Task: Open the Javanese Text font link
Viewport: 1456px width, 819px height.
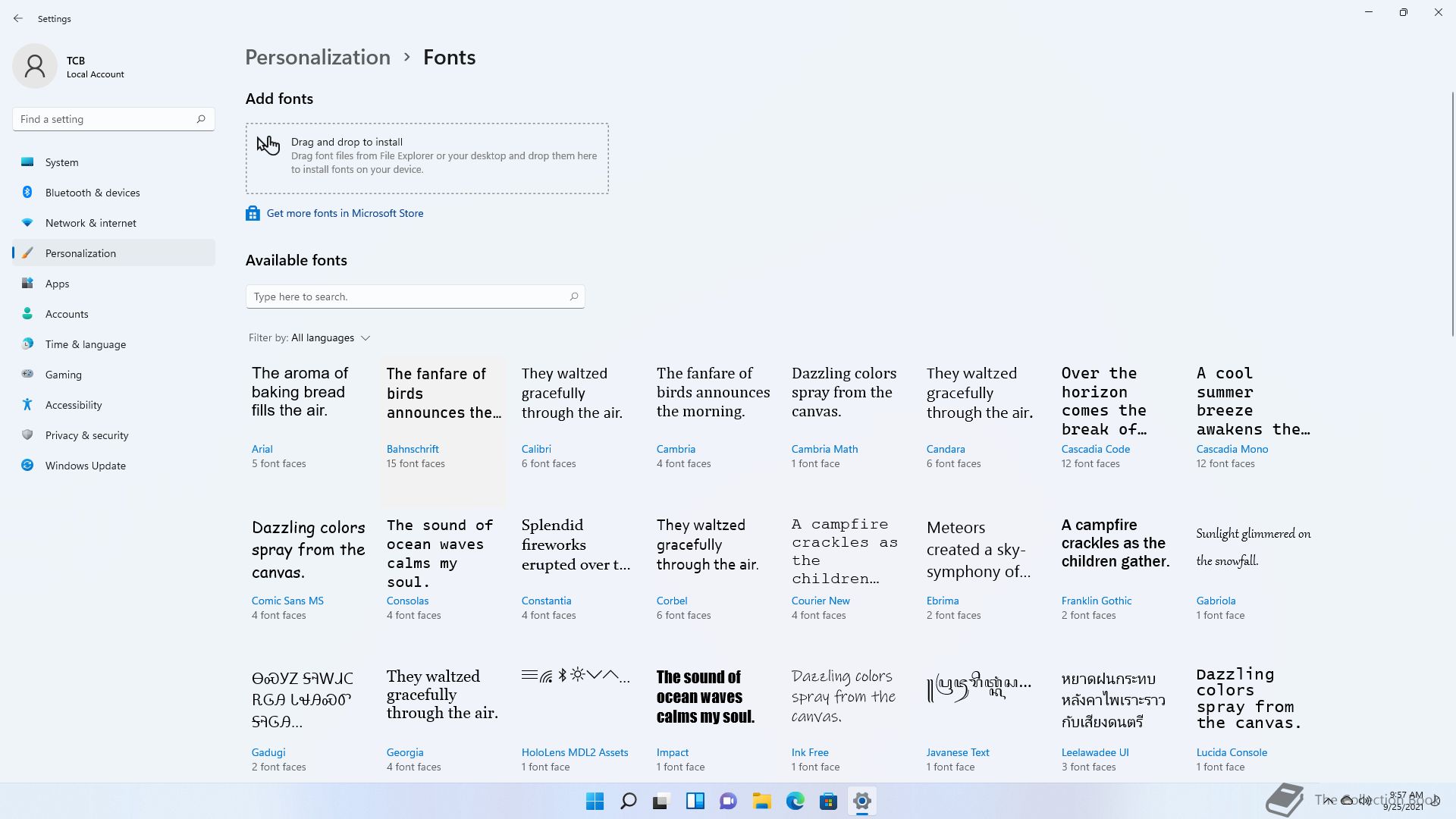Action: tap(958, 752)
